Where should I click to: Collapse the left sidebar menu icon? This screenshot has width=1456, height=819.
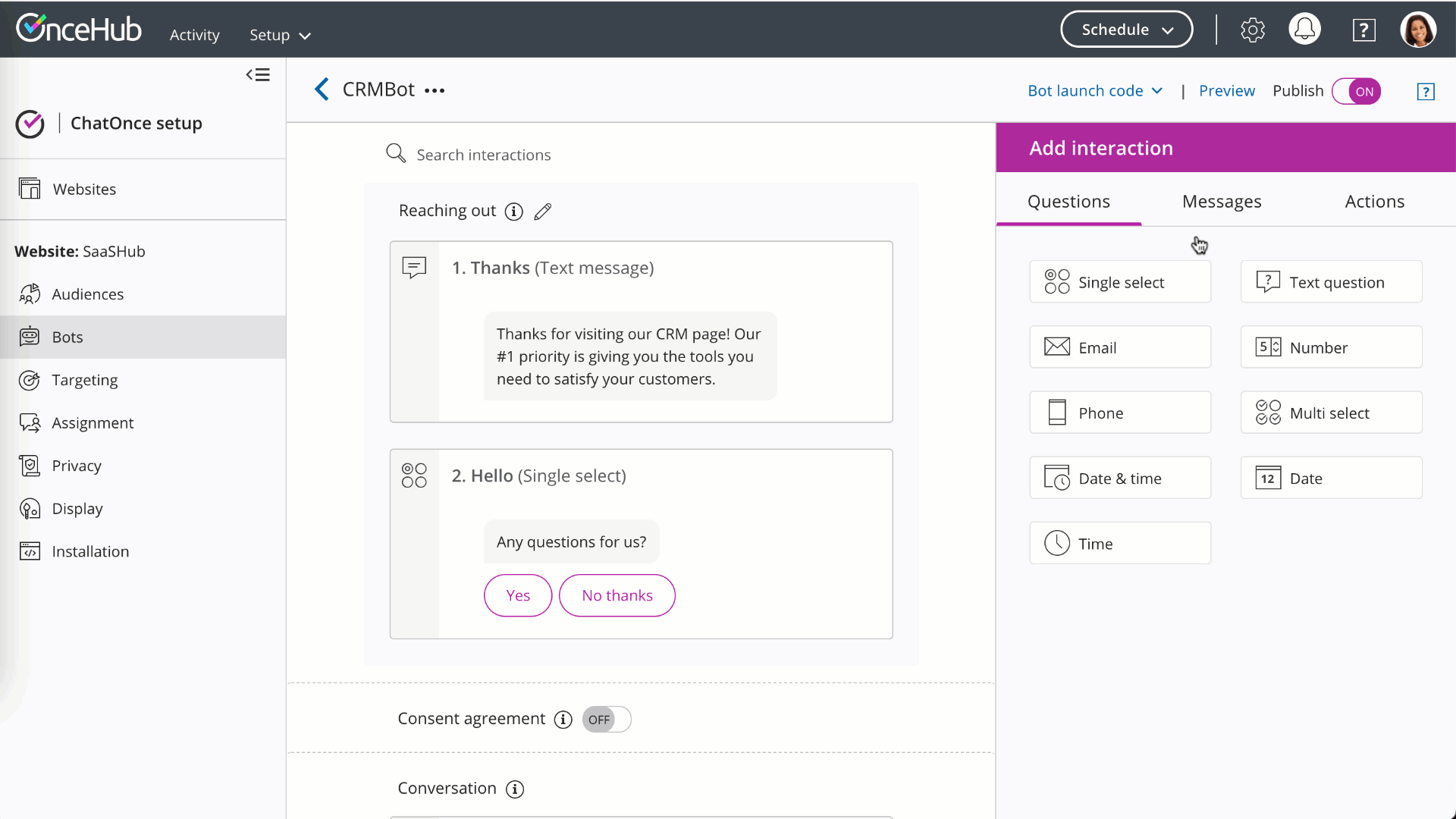coord(258,75)
